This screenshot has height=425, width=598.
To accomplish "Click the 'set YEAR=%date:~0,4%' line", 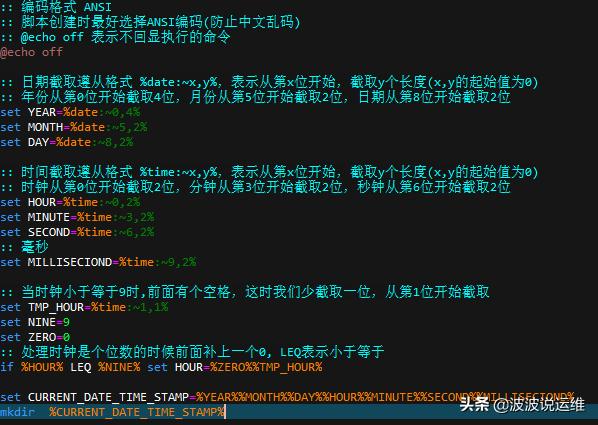I will (71, 112).
